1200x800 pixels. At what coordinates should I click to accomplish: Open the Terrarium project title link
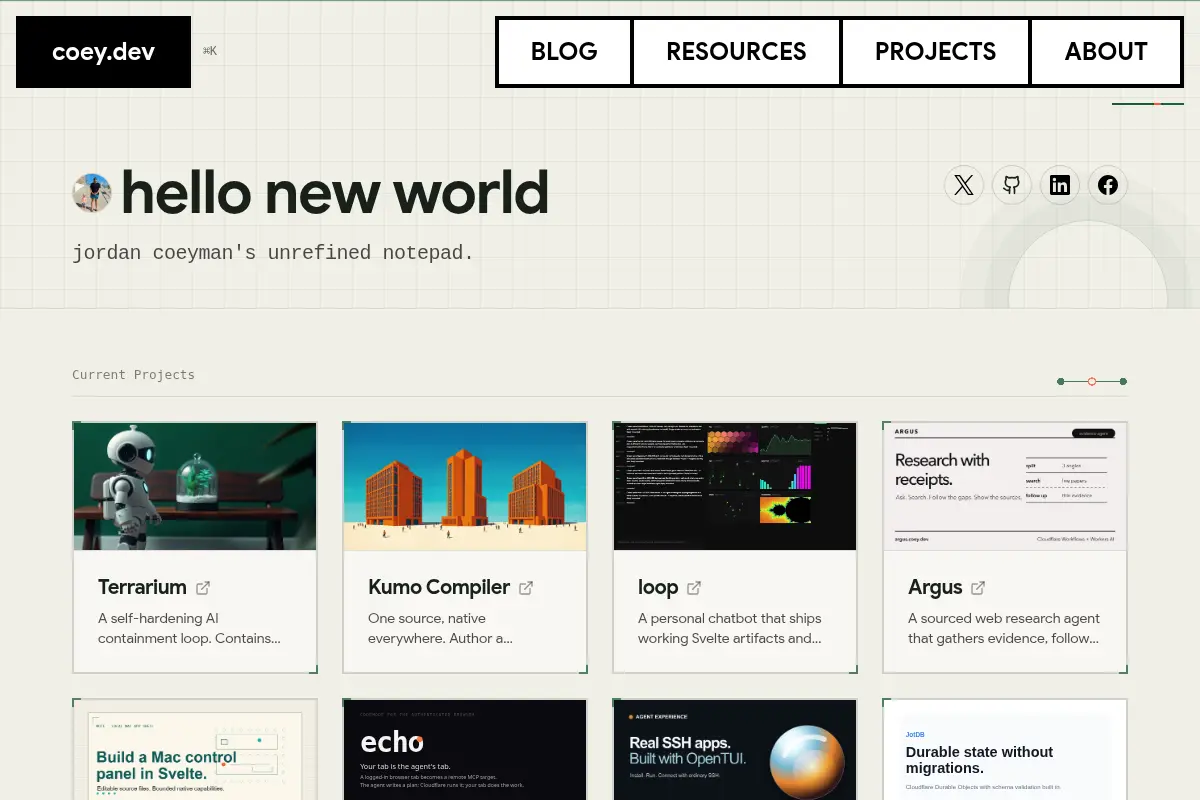pos(142,588)
